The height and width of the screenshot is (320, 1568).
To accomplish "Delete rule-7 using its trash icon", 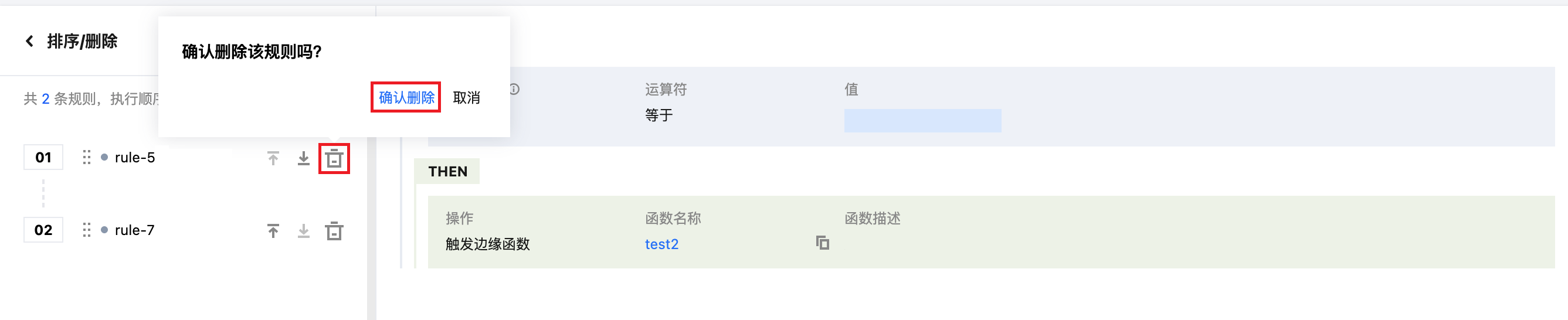I will coord(334,231).
